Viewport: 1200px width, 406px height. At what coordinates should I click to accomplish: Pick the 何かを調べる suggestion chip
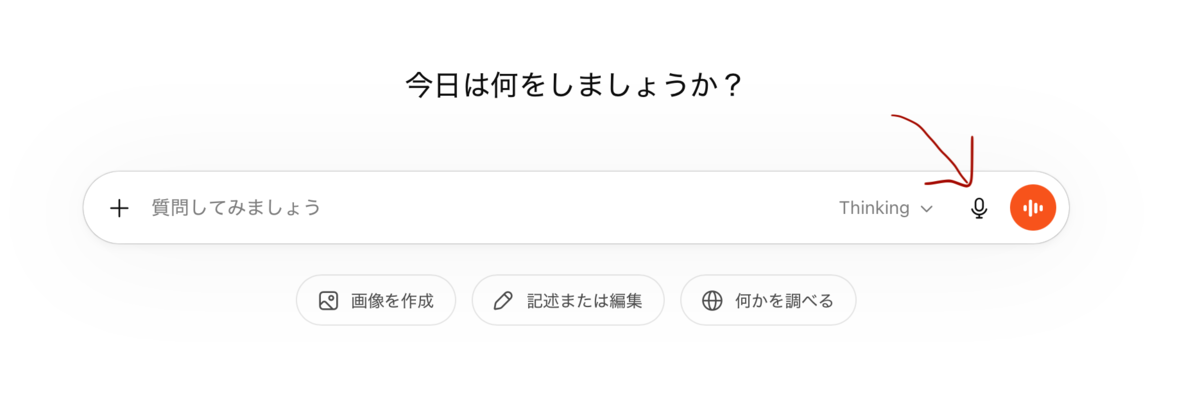[x=768, y=300]
